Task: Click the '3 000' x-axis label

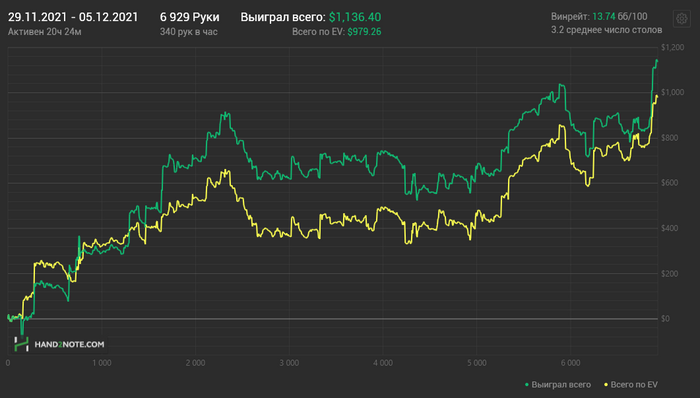Action: click(x=289, y=363)
